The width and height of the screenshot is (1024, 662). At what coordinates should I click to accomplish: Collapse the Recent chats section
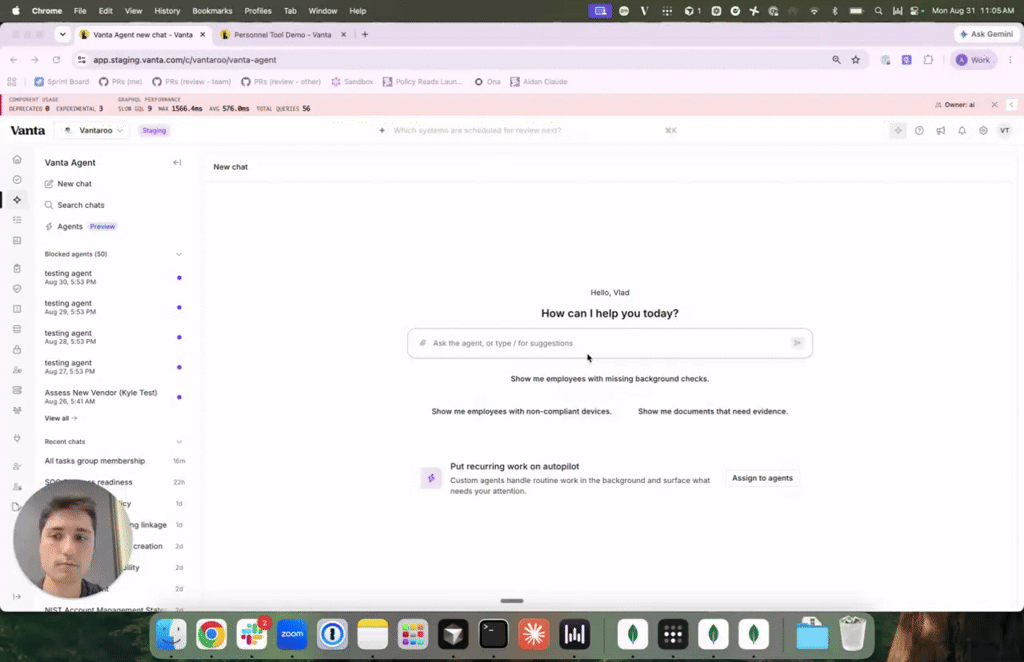(x=179, y=442)
